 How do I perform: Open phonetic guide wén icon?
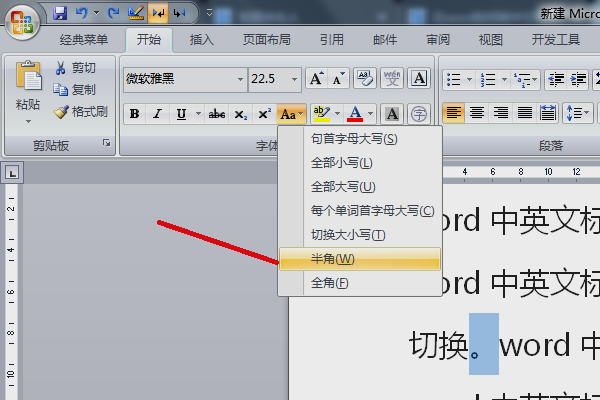[392, 78]
